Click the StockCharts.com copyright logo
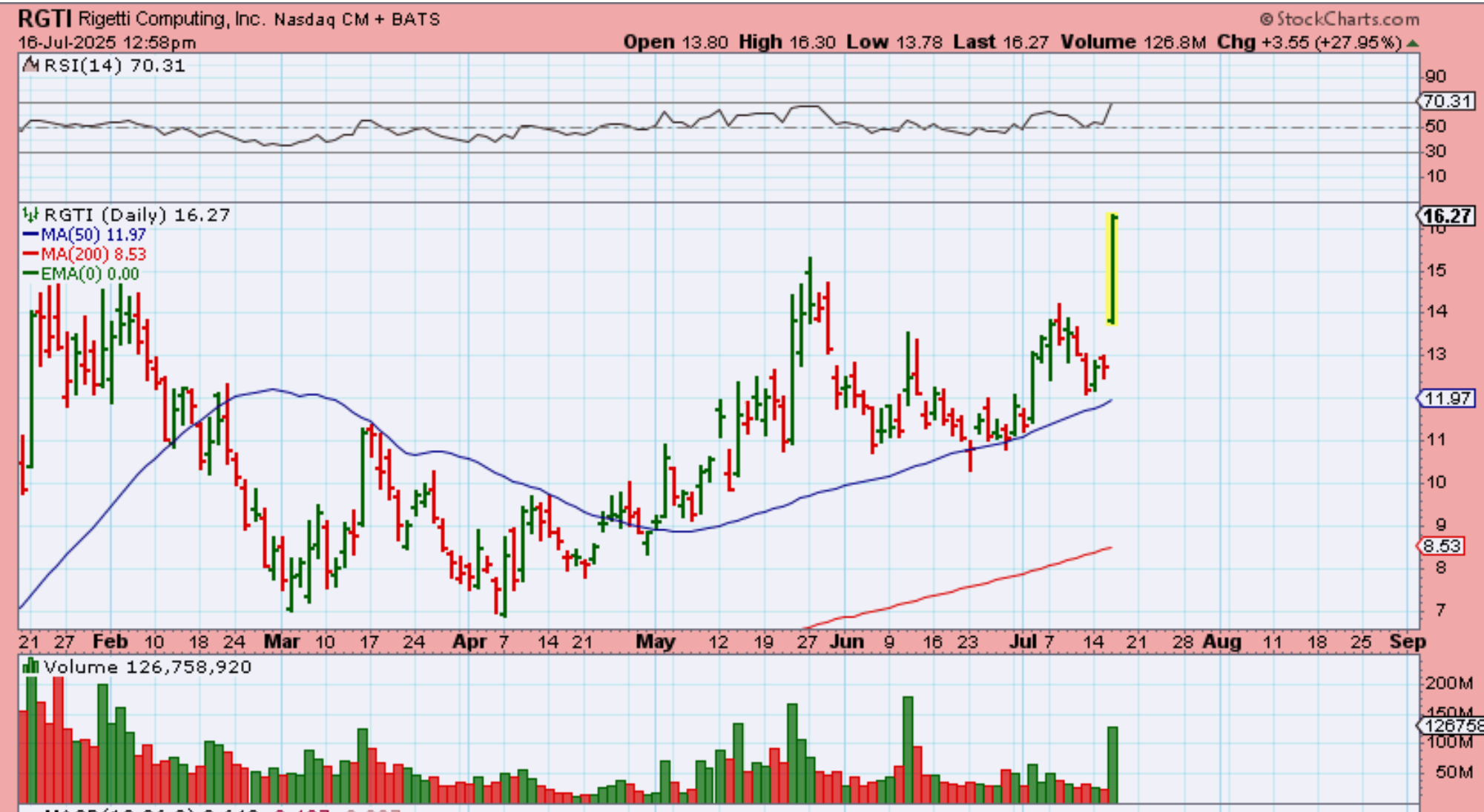The width and height of the screenshot is (1484, 812). click(1339, 19)
